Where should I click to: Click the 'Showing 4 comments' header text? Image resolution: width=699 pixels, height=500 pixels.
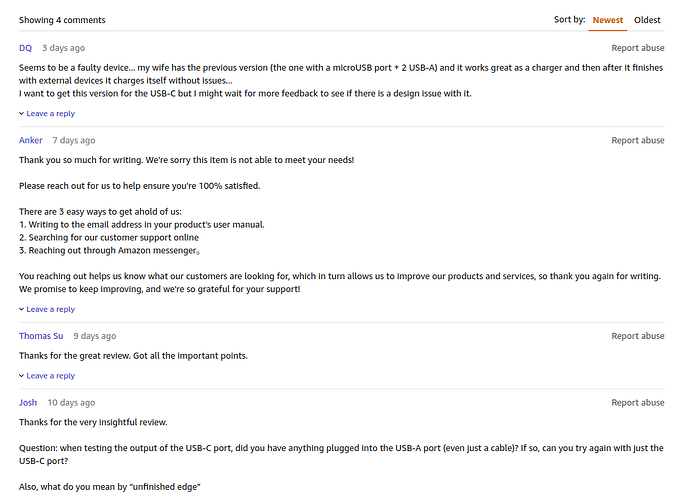point(62,20)
